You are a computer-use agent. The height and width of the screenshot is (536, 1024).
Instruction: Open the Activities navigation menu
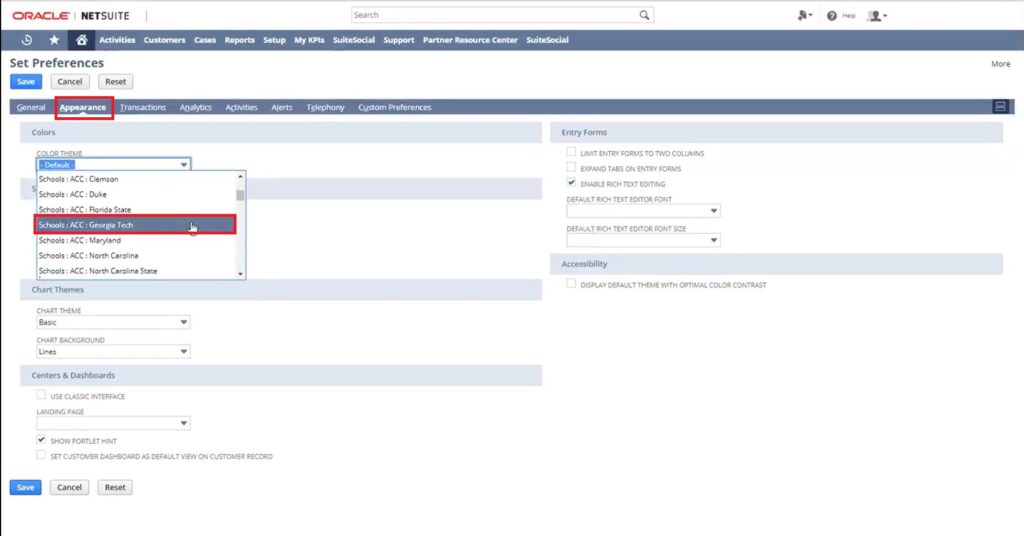(117, 40)
